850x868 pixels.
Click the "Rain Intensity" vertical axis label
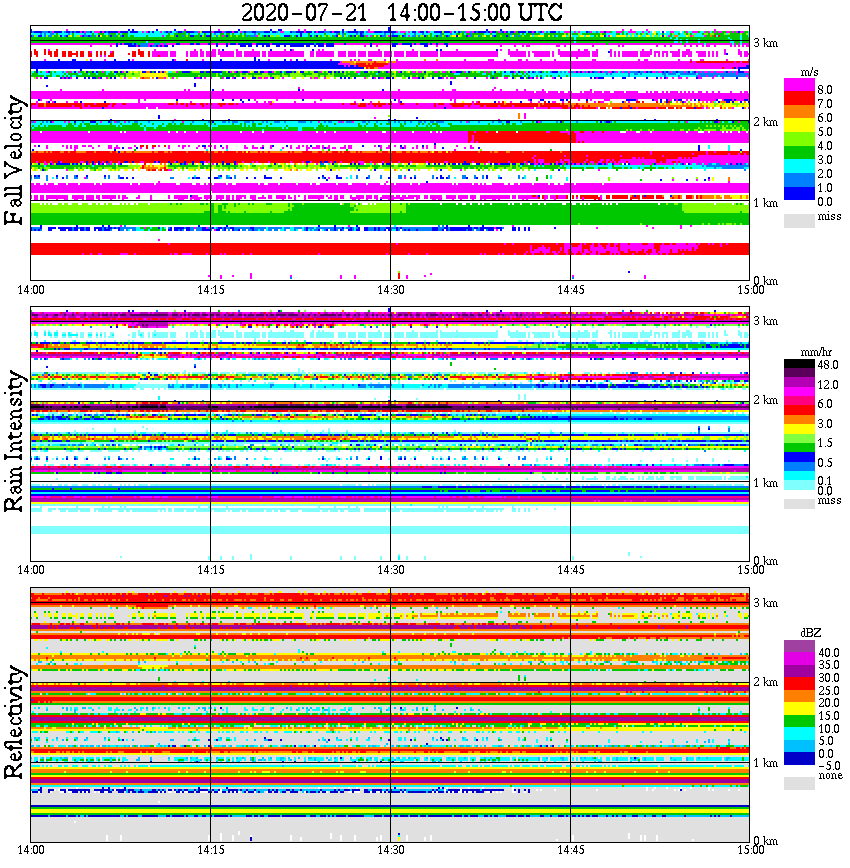(14, 441)
